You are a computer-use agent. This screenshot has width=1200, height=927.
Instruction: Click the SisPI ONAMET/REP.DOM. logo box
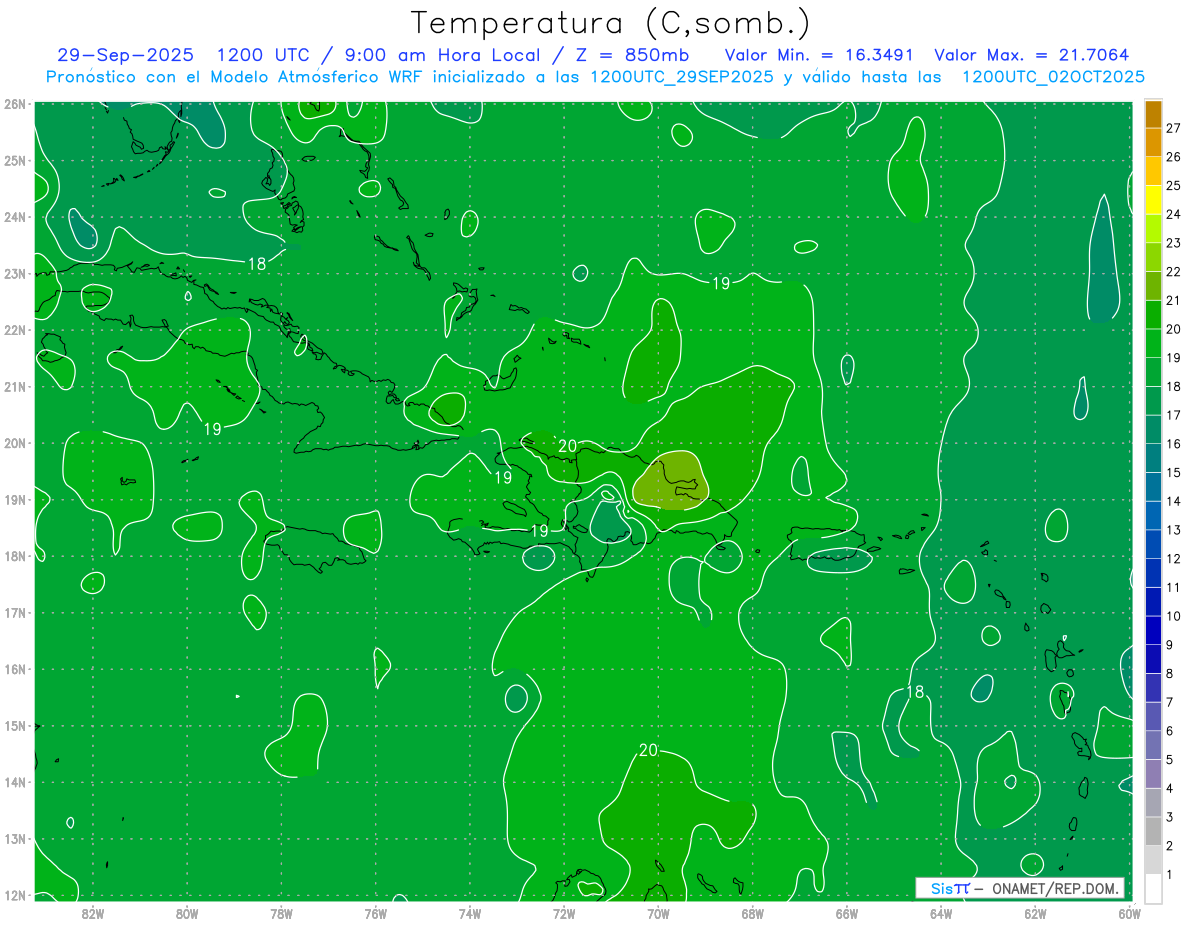(x=1020, y=888)
